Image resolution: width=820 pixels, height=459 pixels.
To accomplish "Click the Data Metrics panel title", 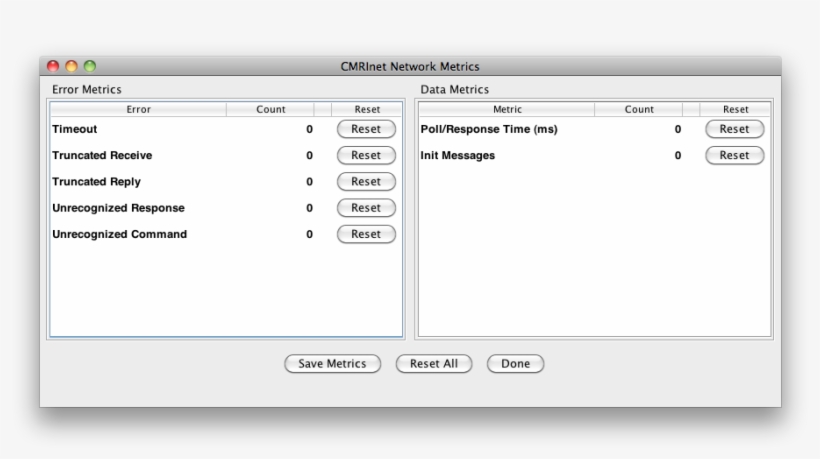I will (x=454, y=89).
